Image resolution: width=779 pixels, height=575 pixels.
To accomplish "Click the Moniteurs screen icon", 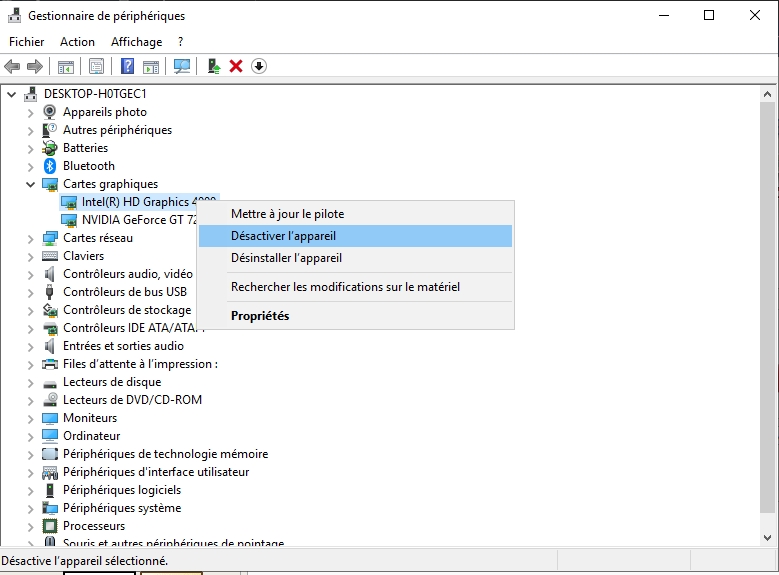I will point(50,418).
